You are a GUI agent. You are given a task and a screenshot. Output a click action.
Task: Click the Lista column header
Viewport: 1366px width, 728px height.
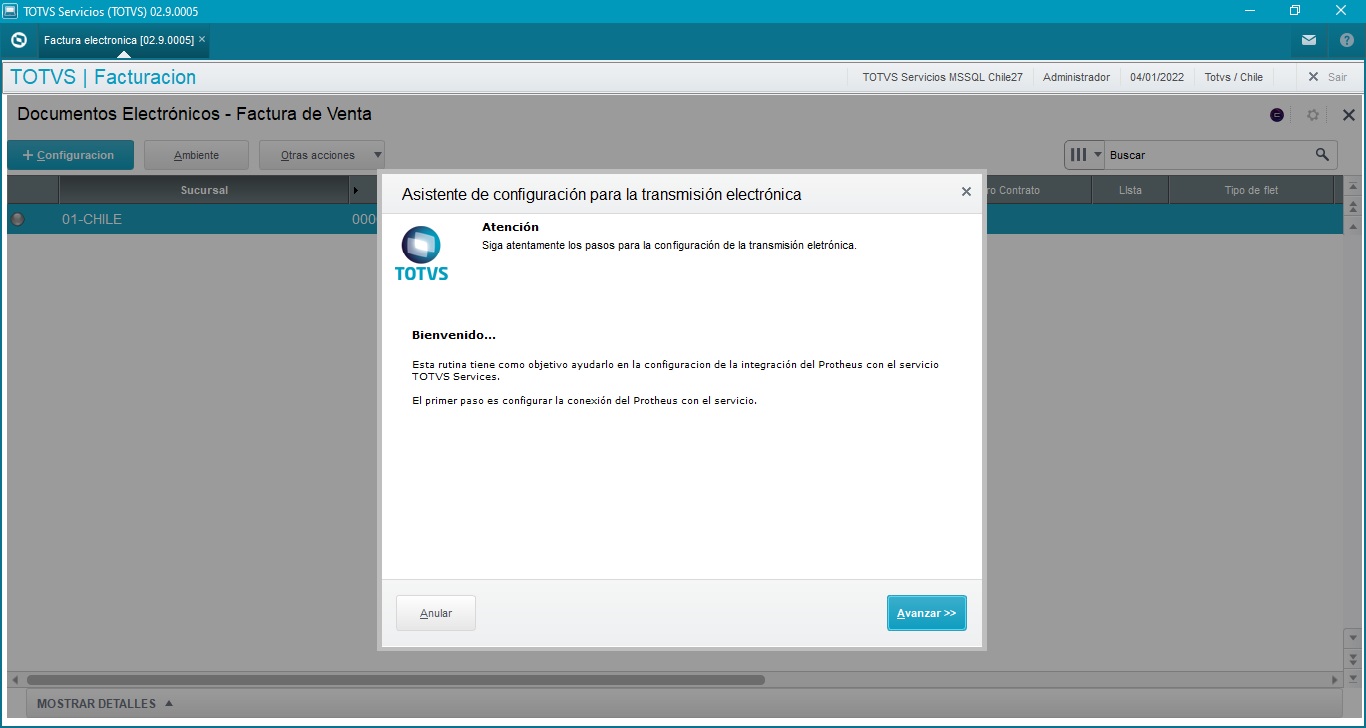point(1130,190)
